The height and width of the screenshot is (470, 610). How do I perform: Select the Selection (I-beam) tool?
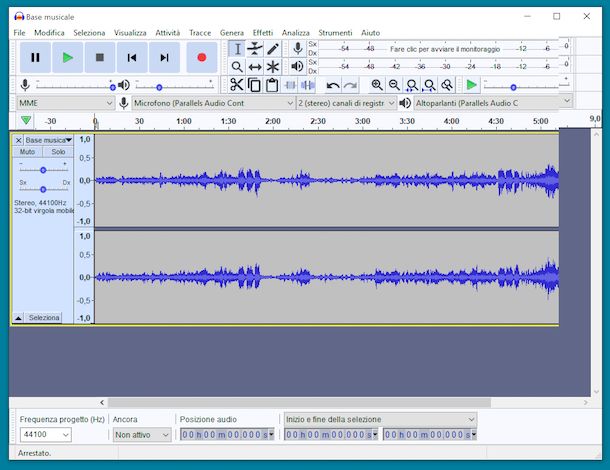point(237,49)
